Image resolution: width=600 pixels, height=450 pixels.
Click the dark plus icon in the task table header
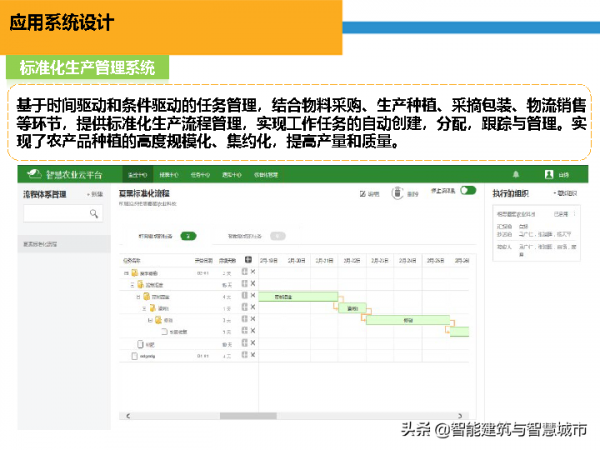click(248, 259)
